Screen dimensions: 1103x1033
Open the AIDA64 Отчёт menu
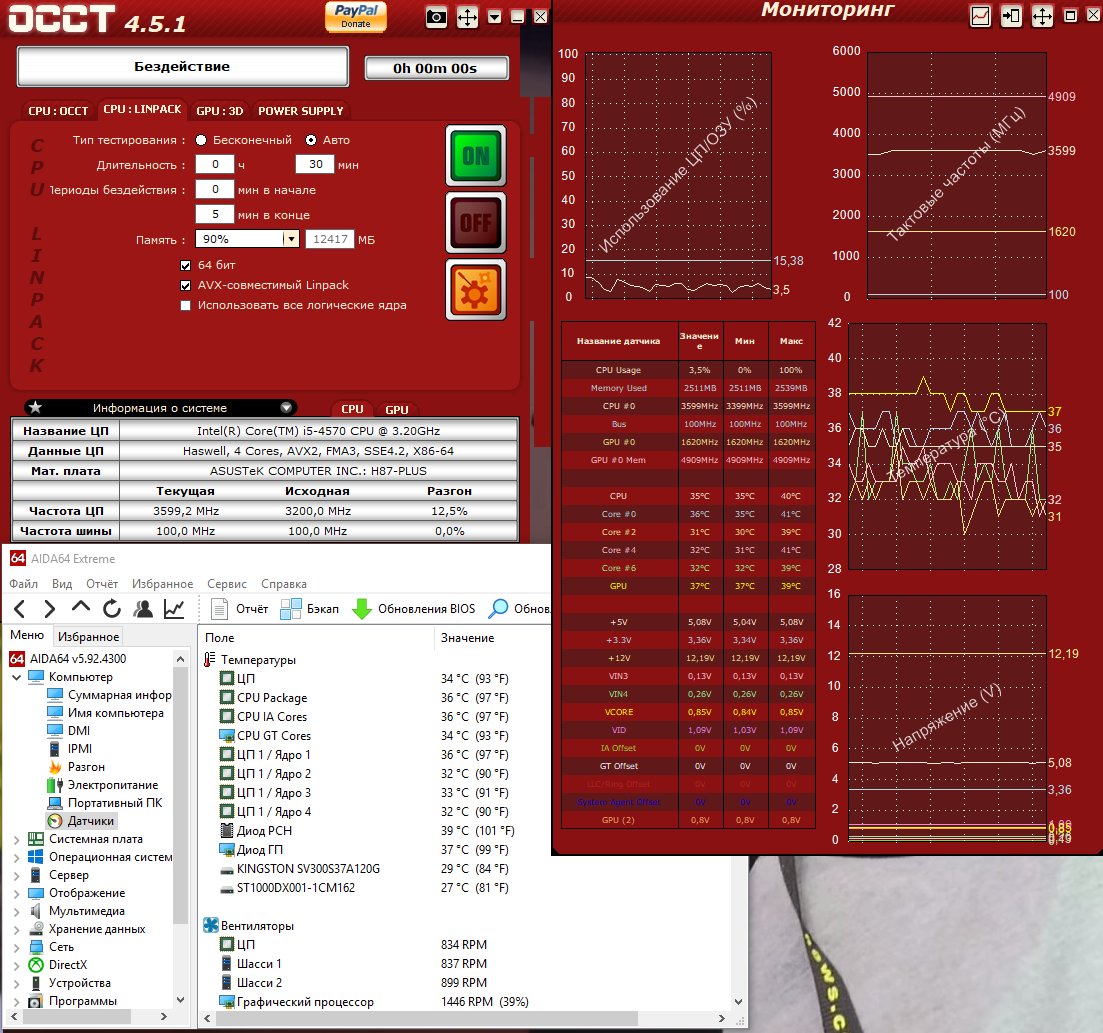[x=102, y=584]
